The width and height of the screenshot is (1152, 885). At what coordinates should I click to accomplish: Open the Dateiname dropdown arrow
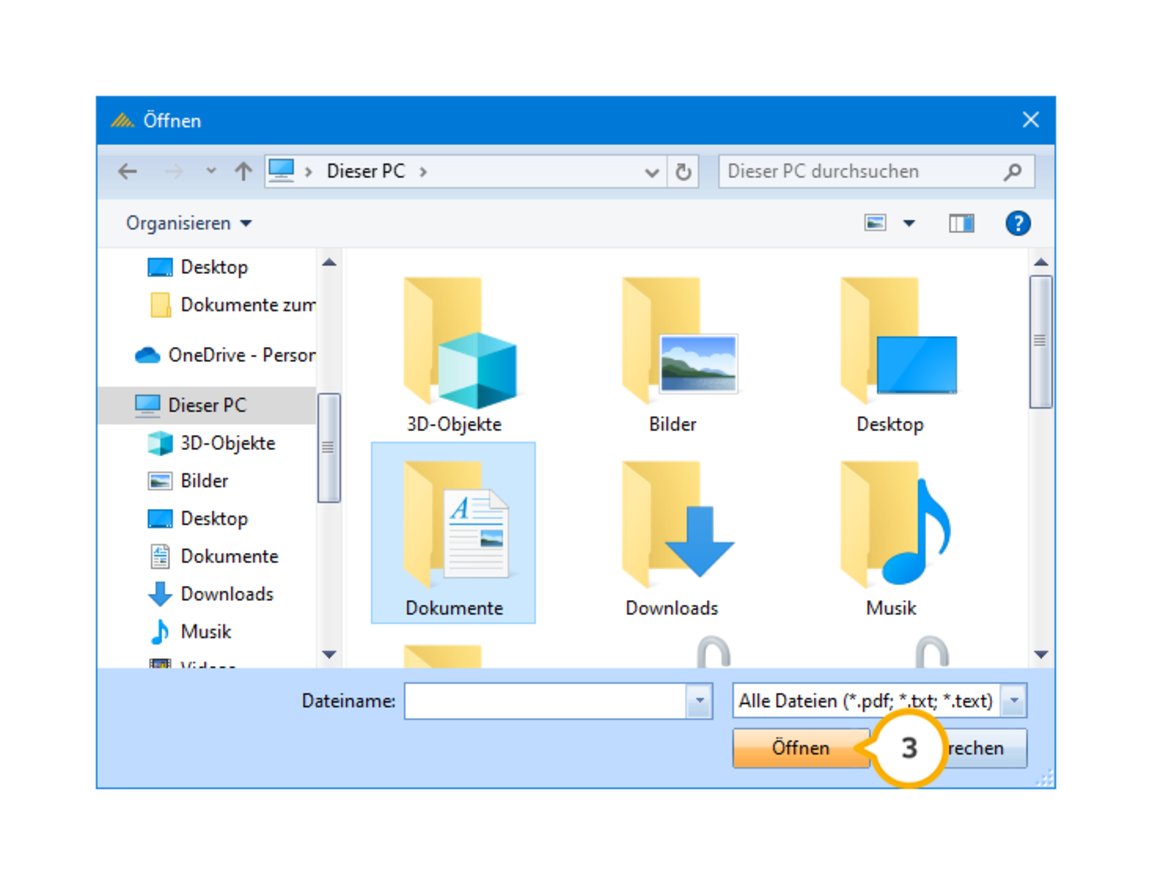point(699,701)
